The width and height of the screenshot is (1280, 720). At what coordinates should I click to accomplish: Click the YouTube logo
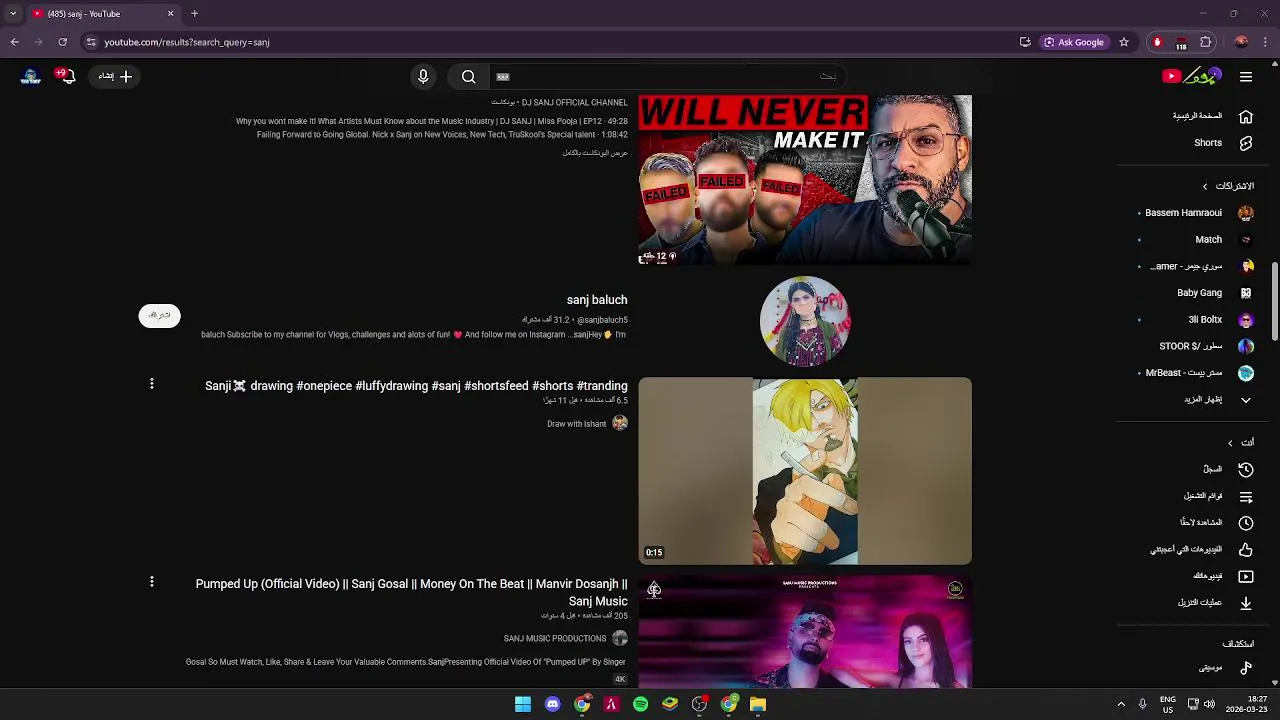(1192, 76)
